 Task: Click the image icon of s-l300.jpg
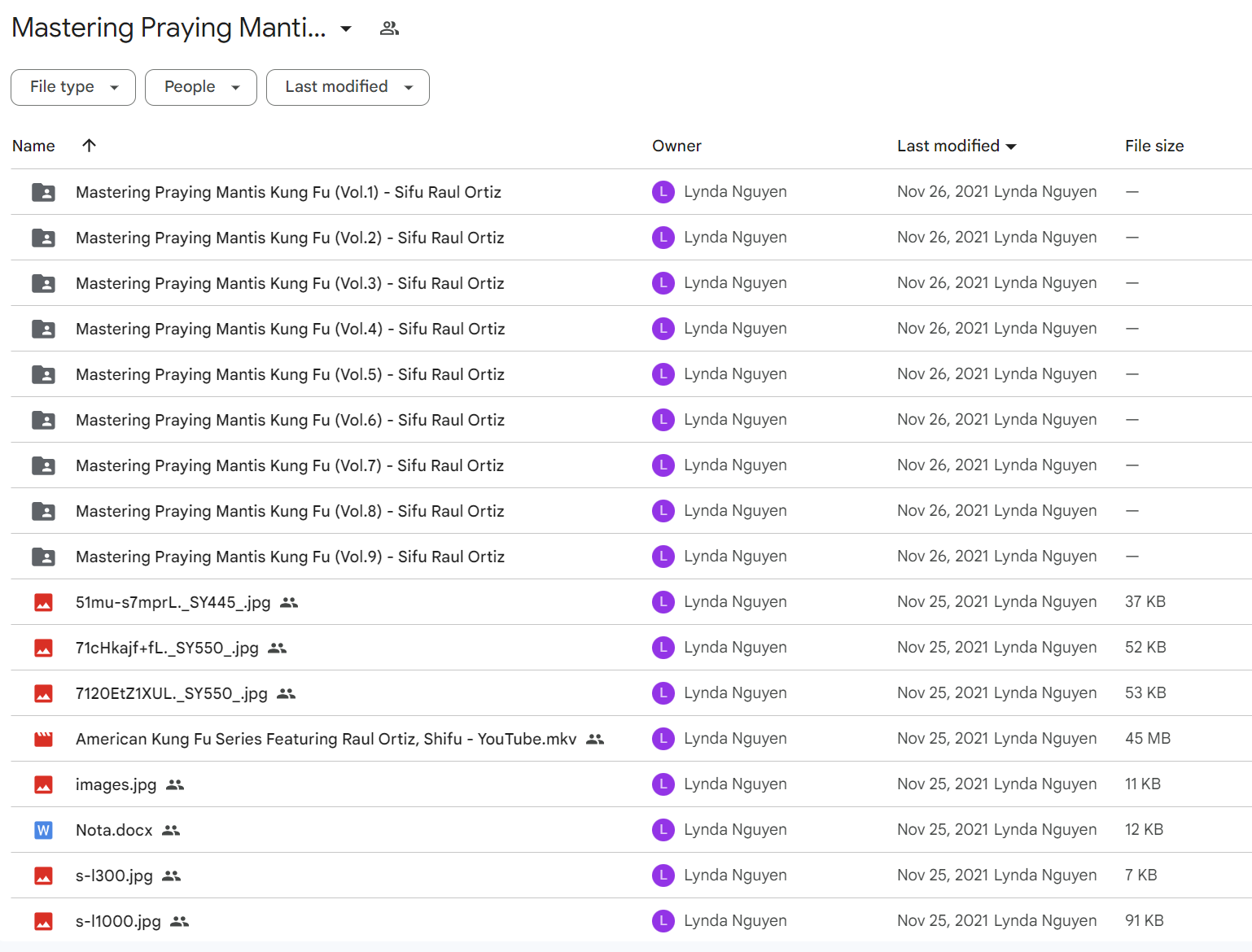(x=43, y=876)
